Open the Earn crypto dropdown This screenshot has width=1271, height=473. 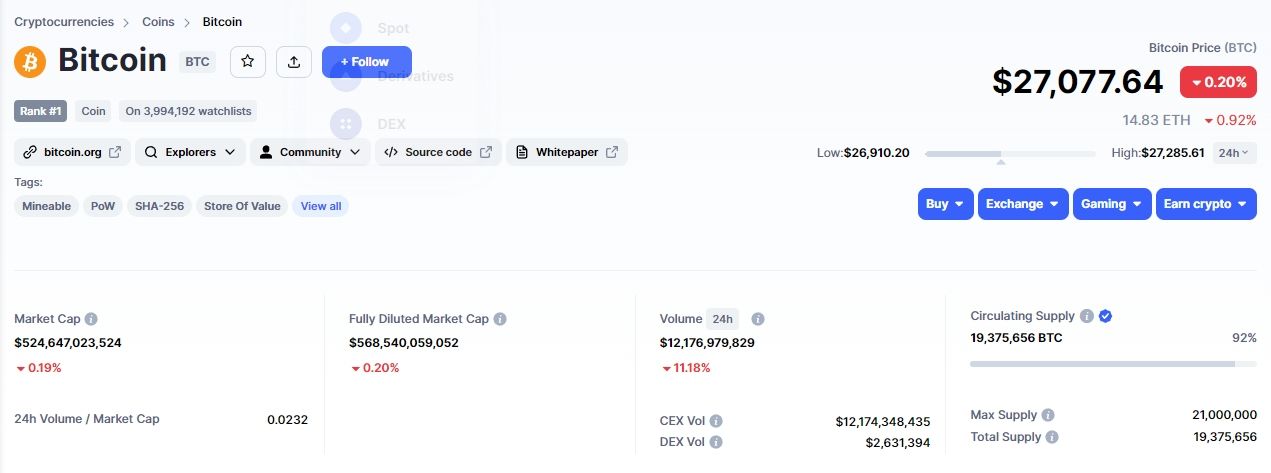pyautogui.click(x=1206, y=204)
